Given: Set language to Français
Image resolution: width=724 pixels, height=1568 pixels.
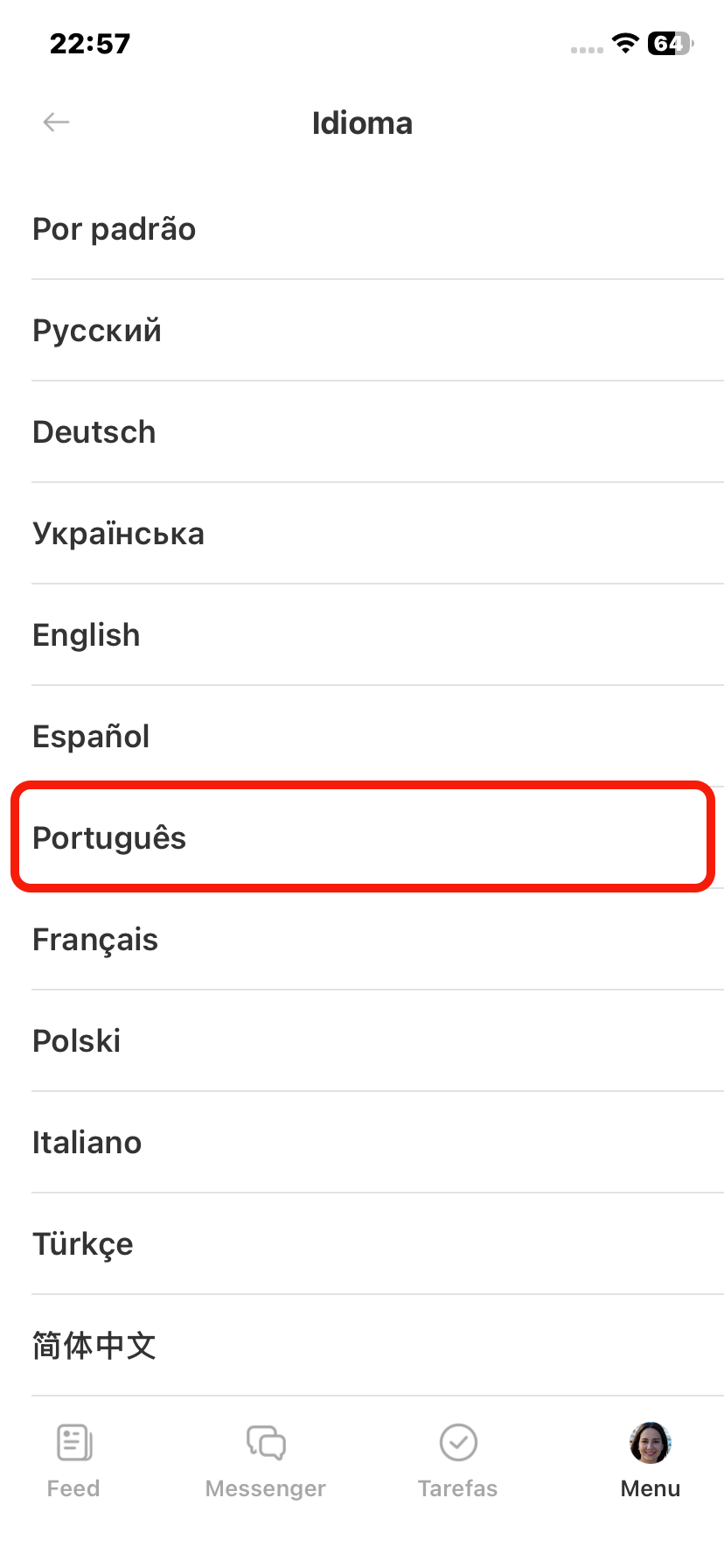Looking at the screenshot, I should [95, 940].
